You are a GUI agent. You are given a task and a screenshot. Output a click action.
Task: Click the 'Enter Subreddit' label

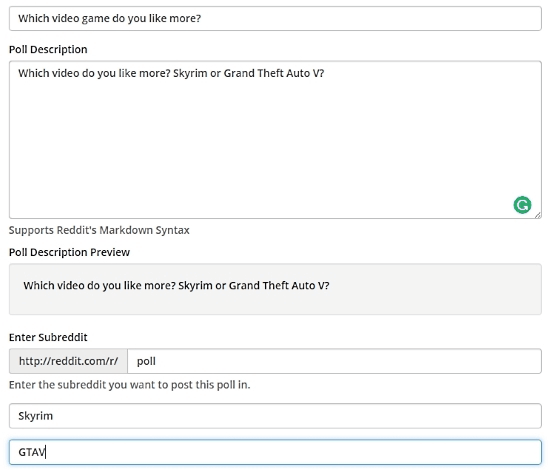[x=48, y=337]
